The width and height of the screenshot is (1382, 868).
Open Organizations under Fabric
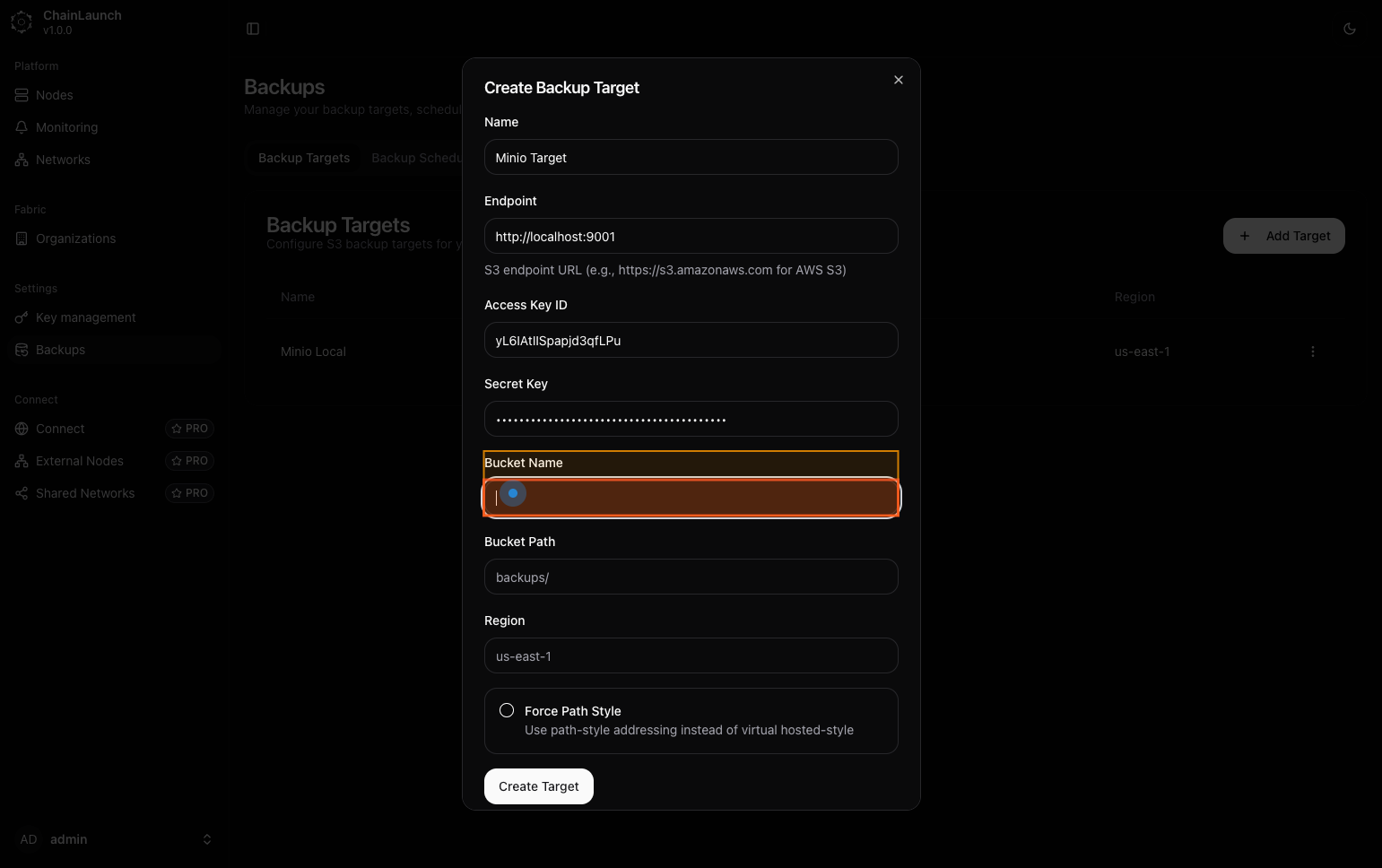click(x=75, y=239)
